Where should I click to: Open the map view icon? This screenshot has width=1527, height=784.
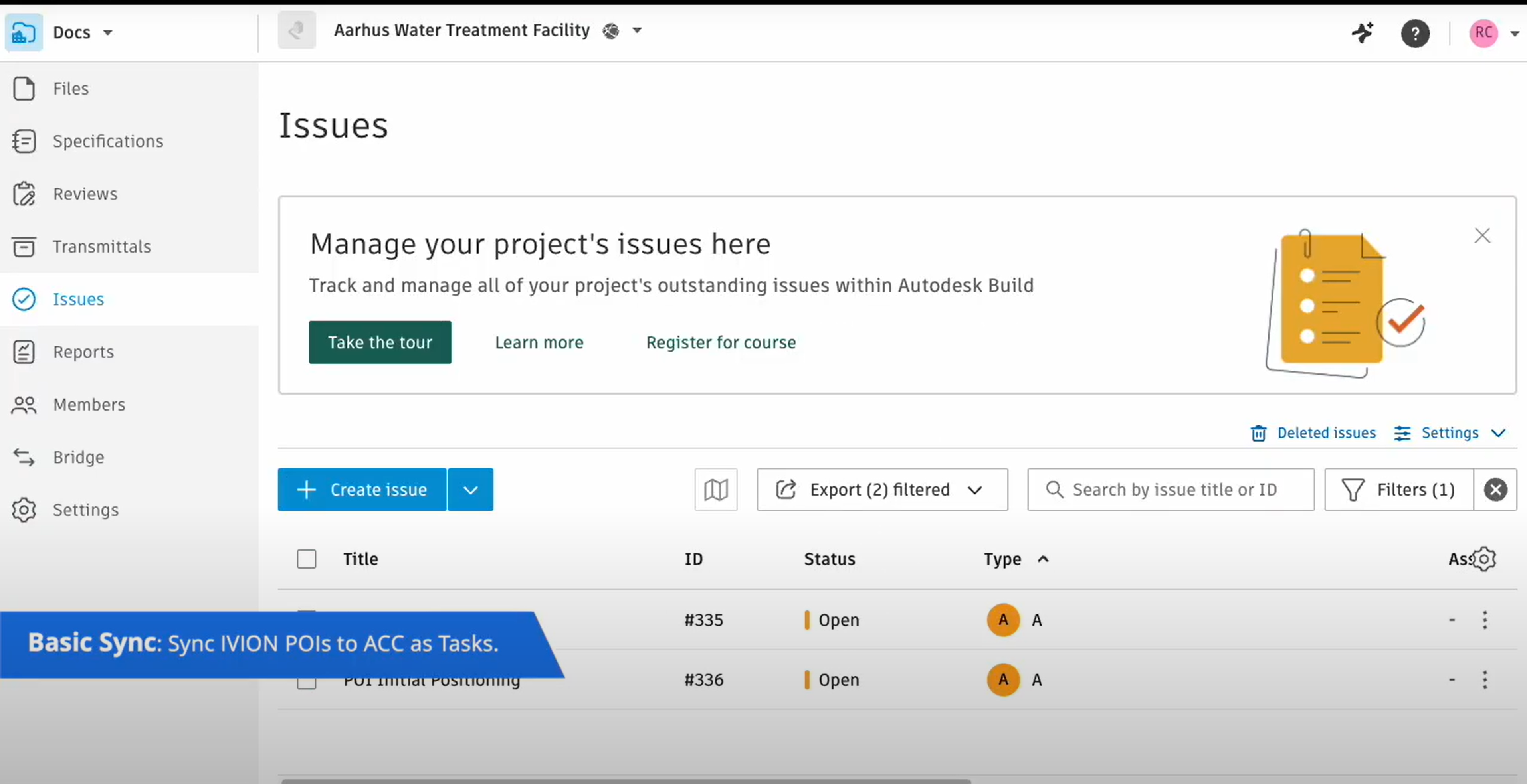pyautogui.click(x=715, y=490)
